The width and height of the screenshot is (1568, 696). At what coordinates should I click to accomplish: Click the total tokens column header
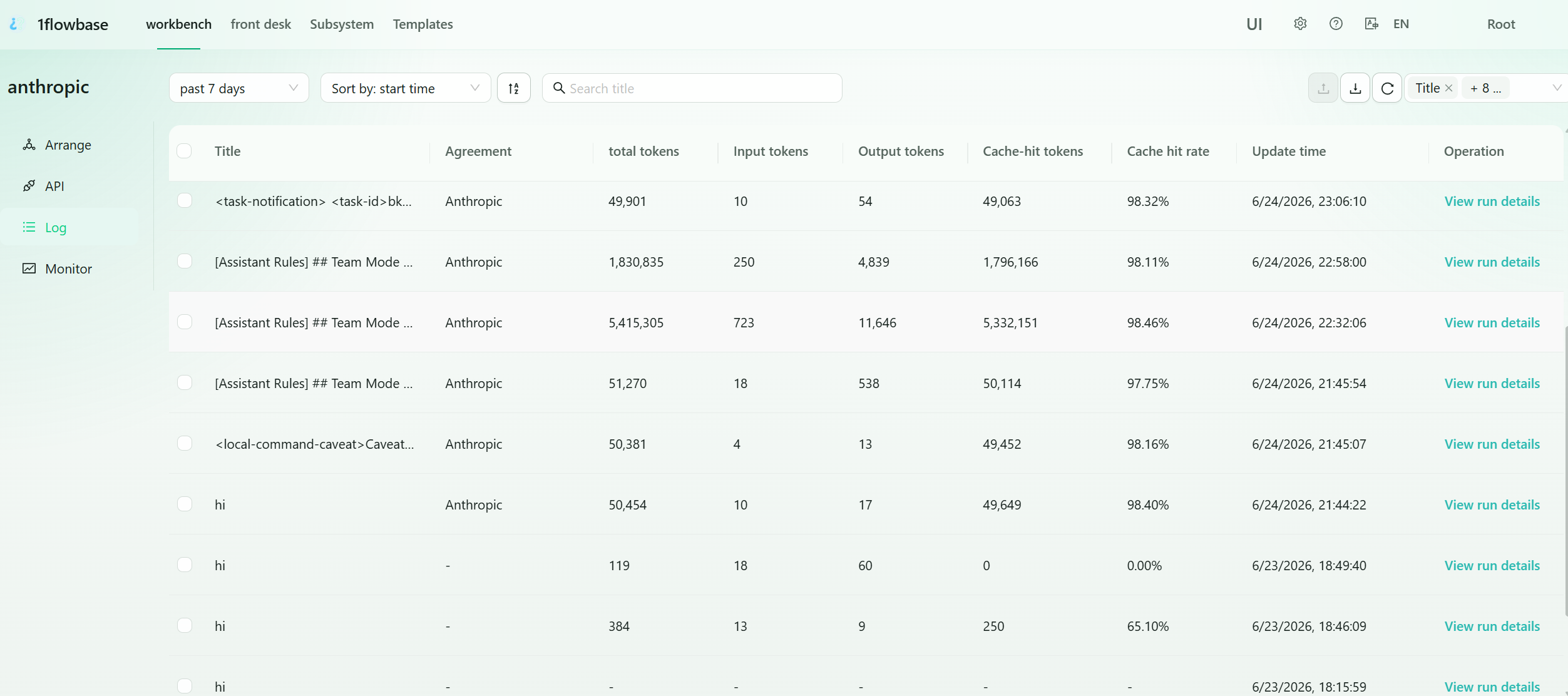tap(643, 151)
